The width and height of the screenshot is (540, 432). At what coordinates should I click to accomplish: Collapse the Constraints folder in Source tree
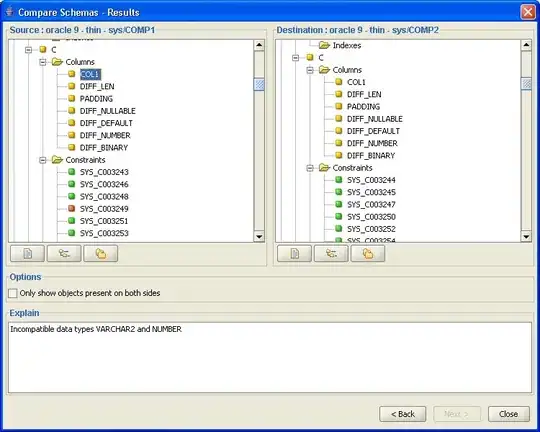43,160
